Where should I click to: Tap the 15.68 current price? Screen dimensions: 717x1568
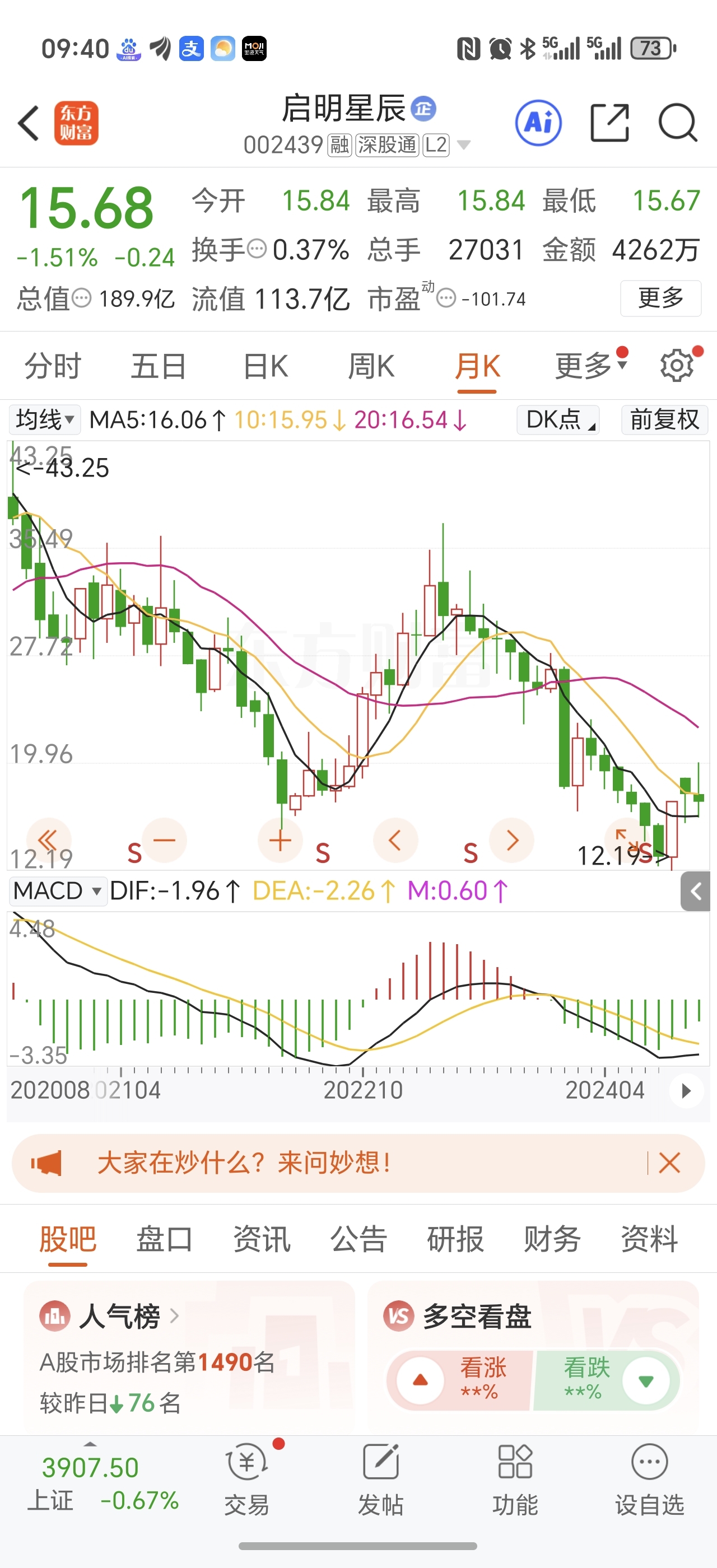click(86, 208)
